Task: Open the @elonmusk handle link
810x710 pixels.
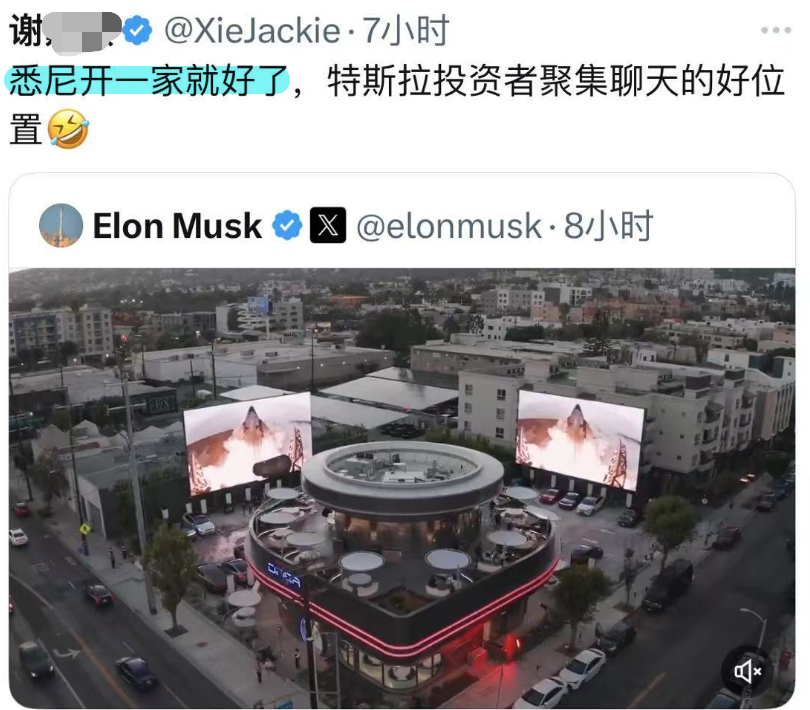Action: pyautogui.click(x=448, y=226)
